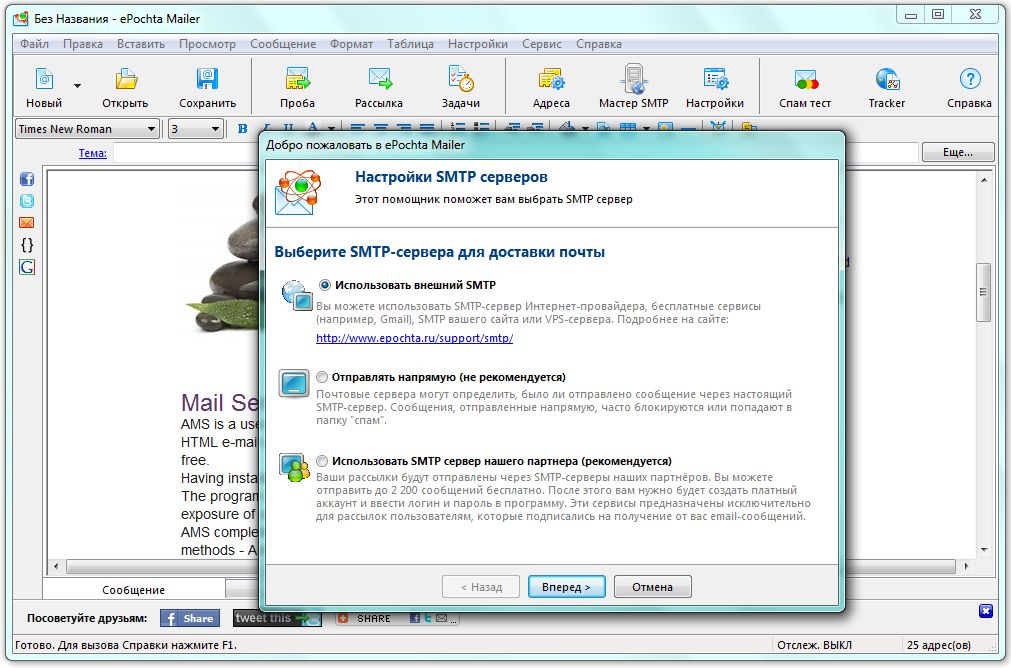Click the < Назад button

coord(481,587)
